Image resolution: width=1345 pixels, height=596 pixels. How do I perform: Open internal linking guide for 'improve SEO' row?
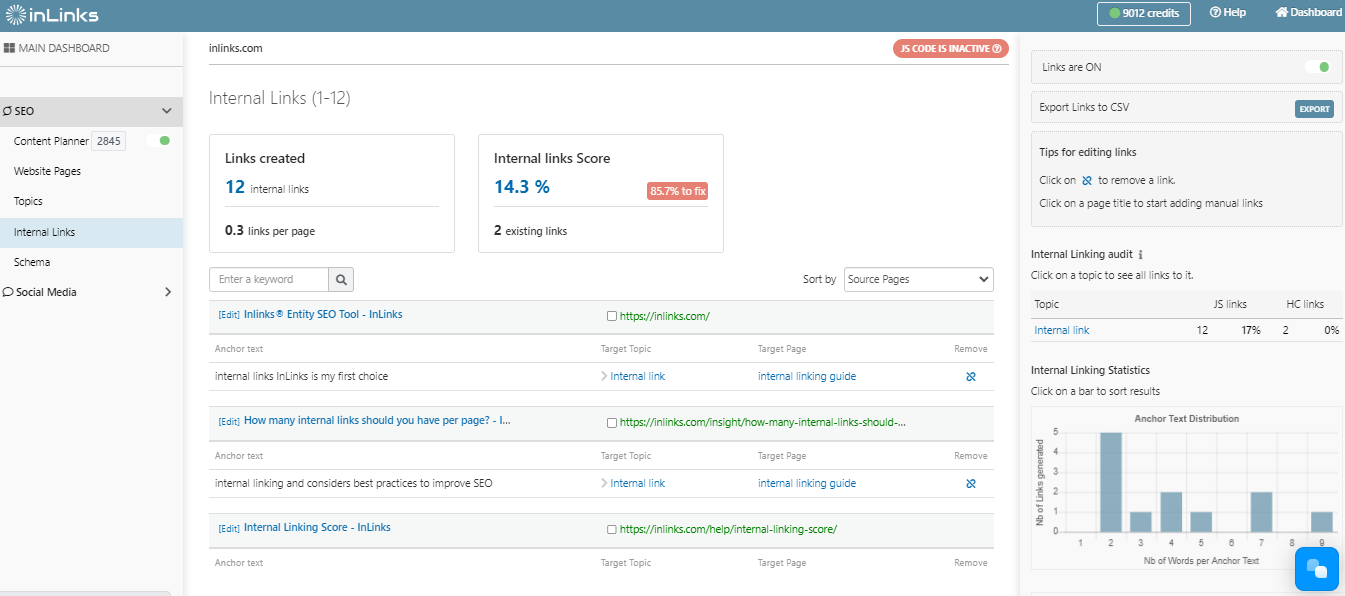807,483
